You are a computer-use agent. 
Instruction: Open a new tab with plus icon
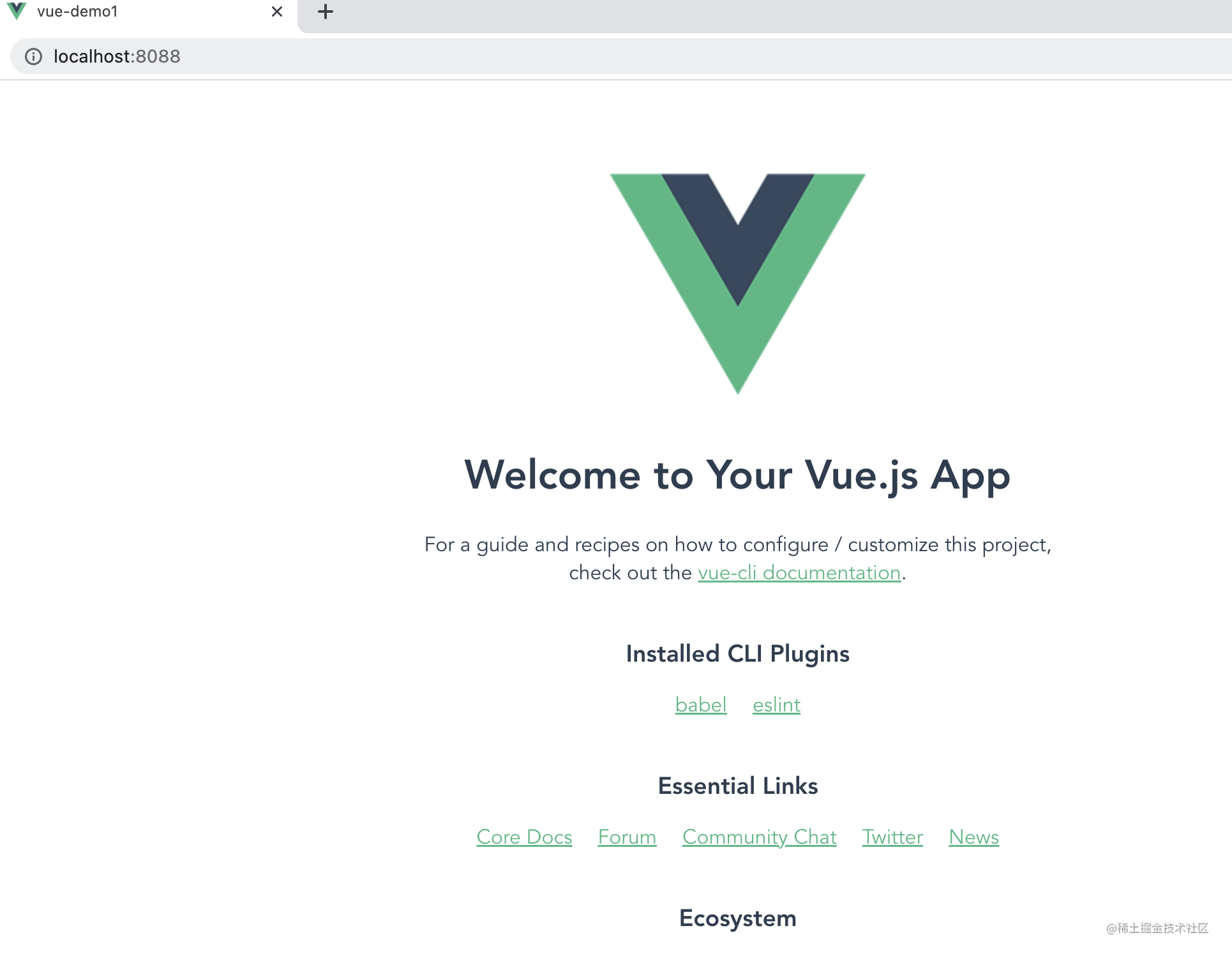[326, 11]
